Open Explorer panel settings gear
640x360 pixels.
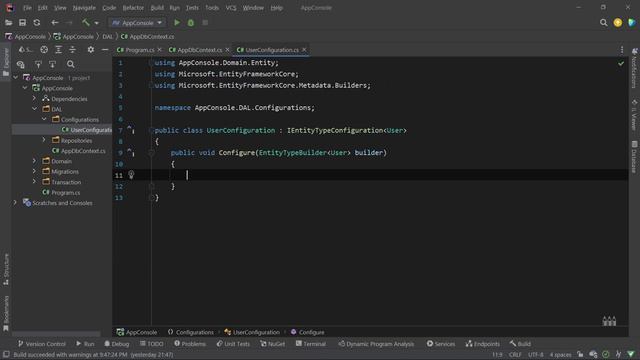point(91,50)
